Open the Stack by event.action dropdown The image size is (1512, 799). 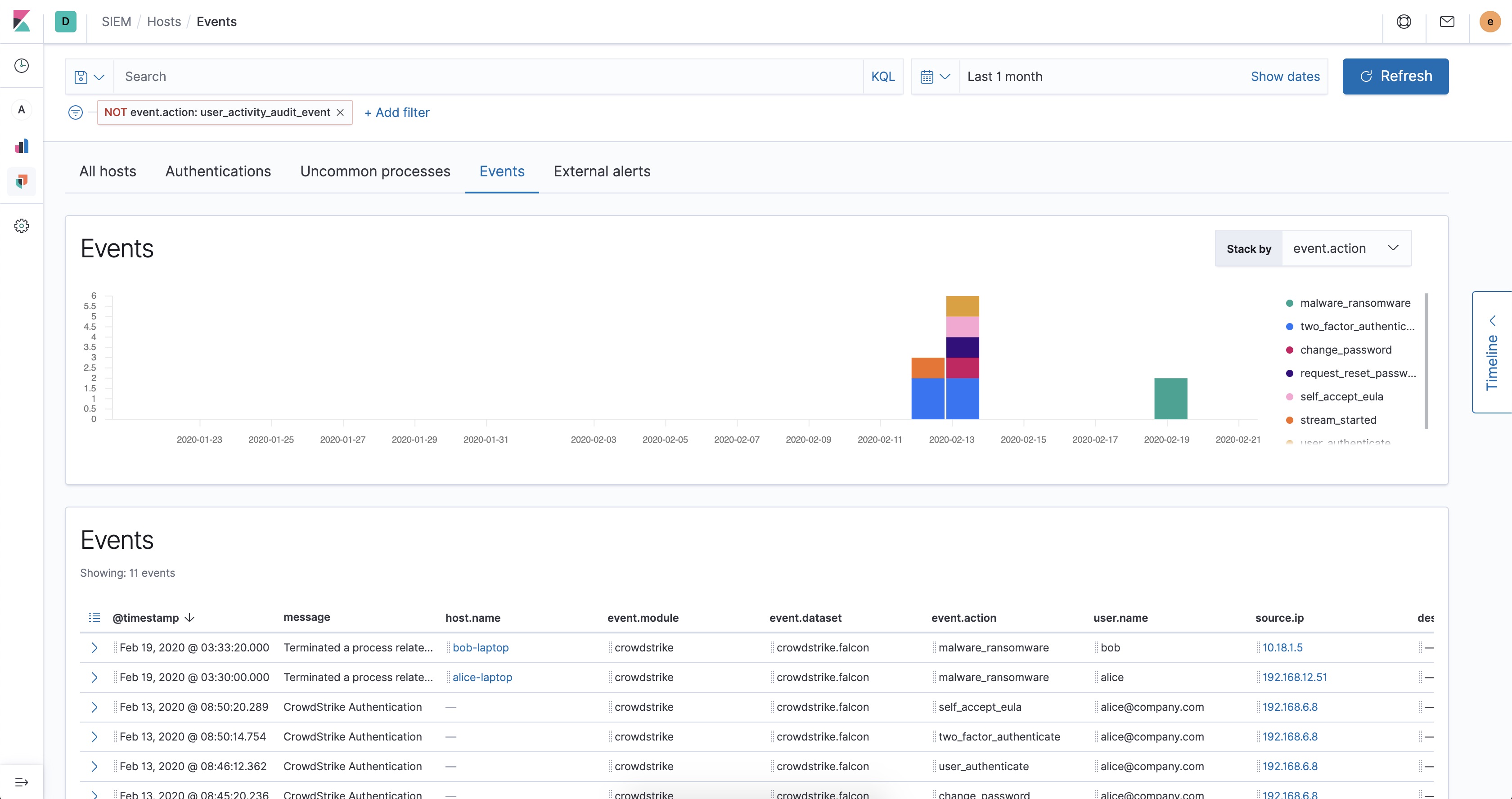pos(1346,249)
